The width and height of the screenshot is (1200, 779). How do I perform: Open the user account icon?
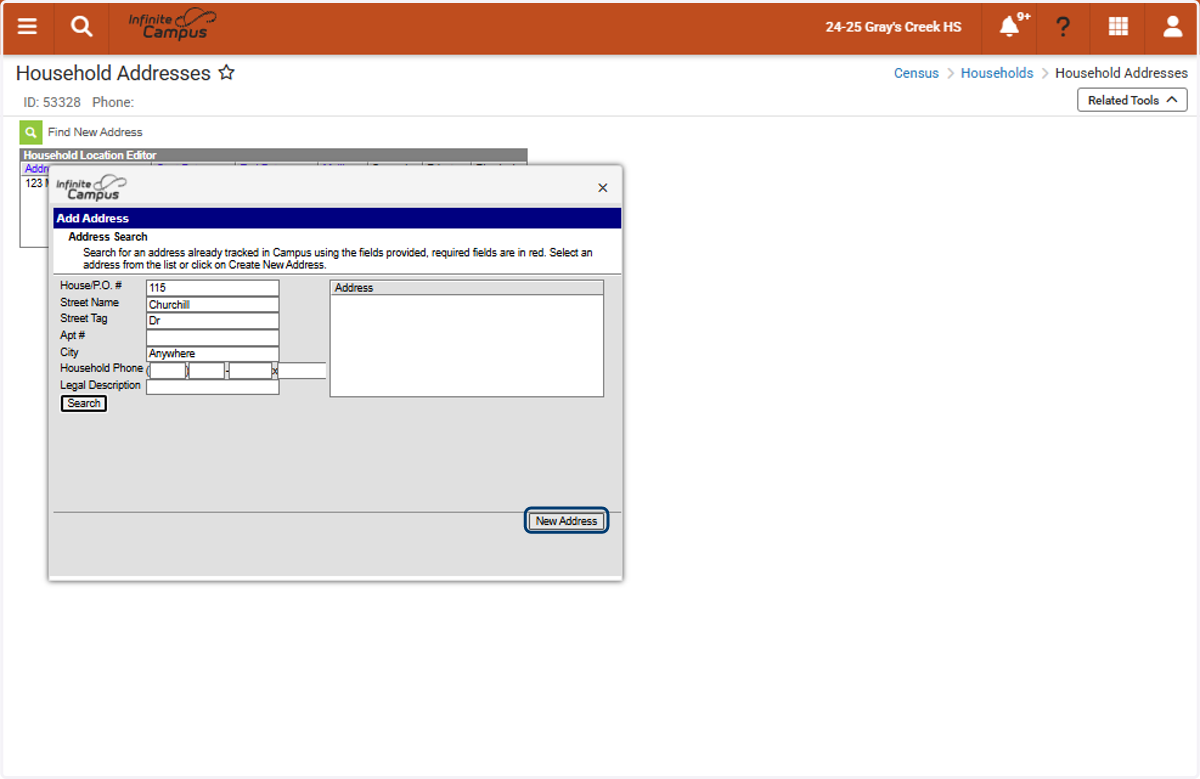tap(1173, 27)
